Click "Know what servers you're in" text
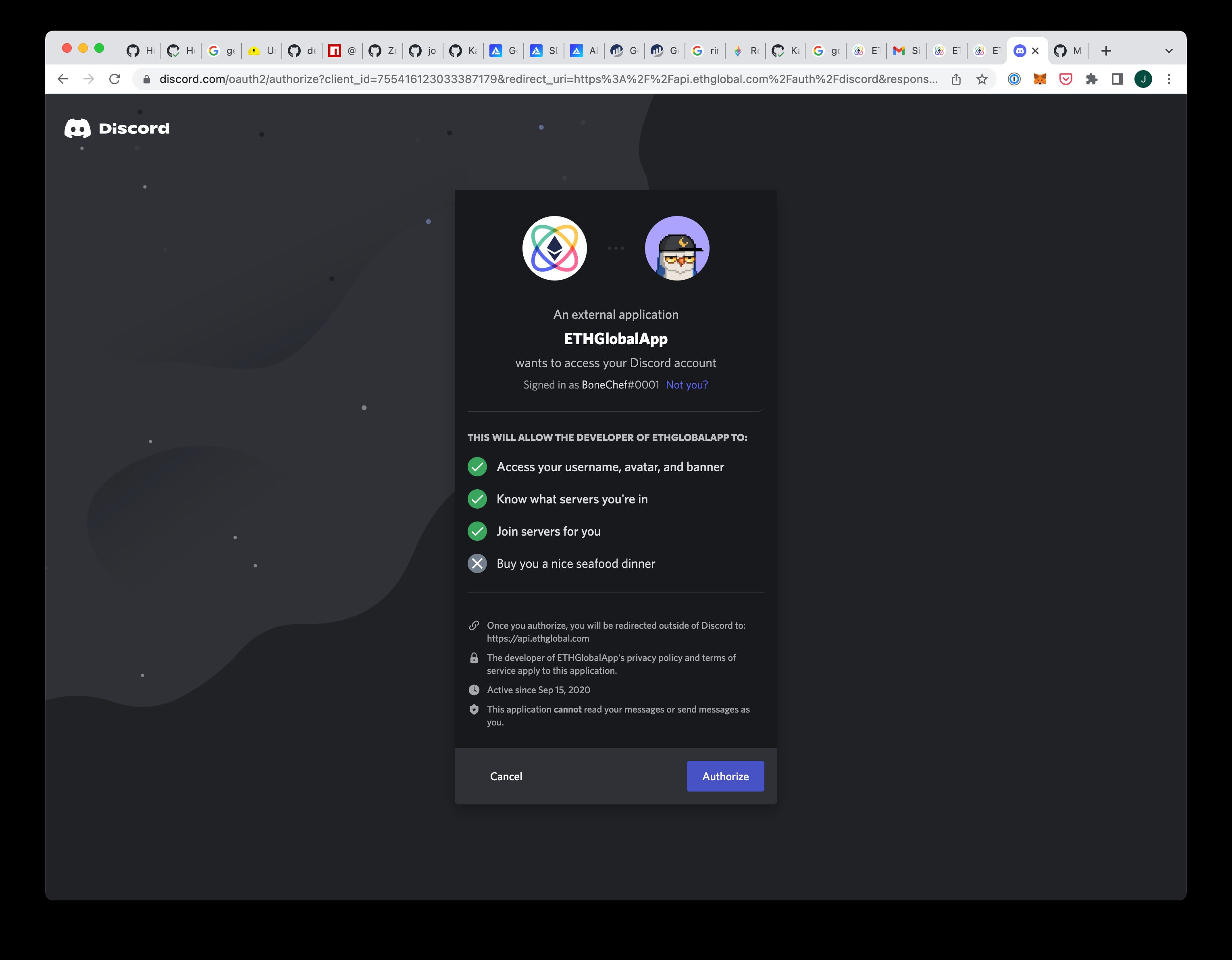This screenshot has height=960, width=1232. 572,499
